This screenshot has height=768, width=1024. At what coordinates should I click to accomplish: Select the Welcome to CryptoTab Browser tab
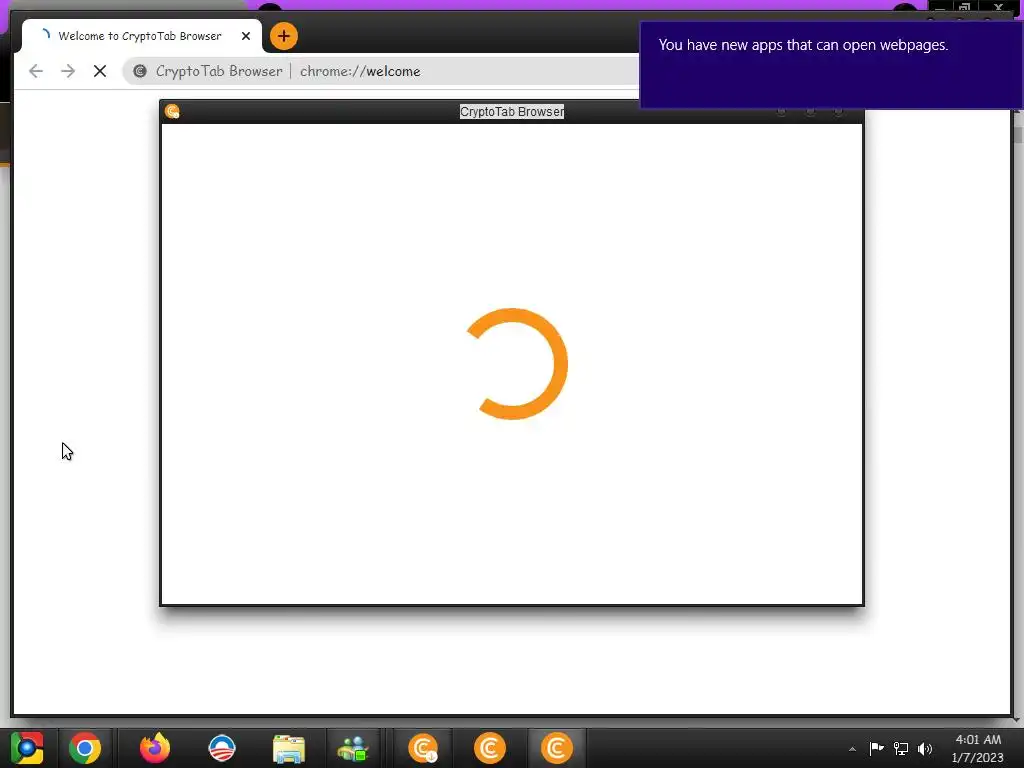(x=142, y=37)
